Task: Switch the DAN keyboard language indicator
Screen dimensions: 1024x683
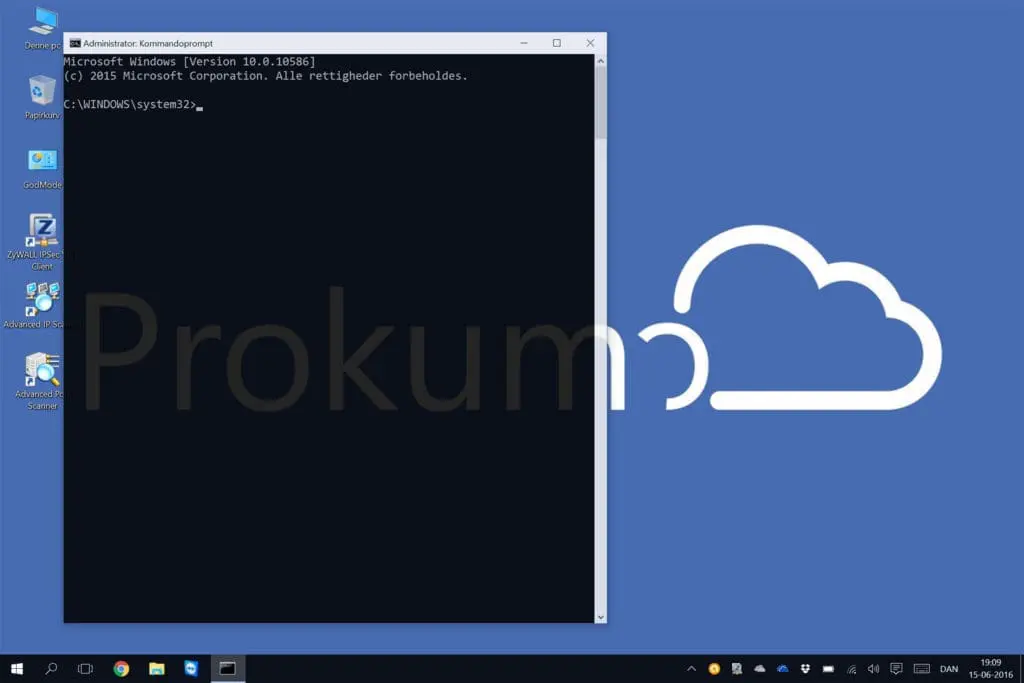Action: tap(947, 668)
